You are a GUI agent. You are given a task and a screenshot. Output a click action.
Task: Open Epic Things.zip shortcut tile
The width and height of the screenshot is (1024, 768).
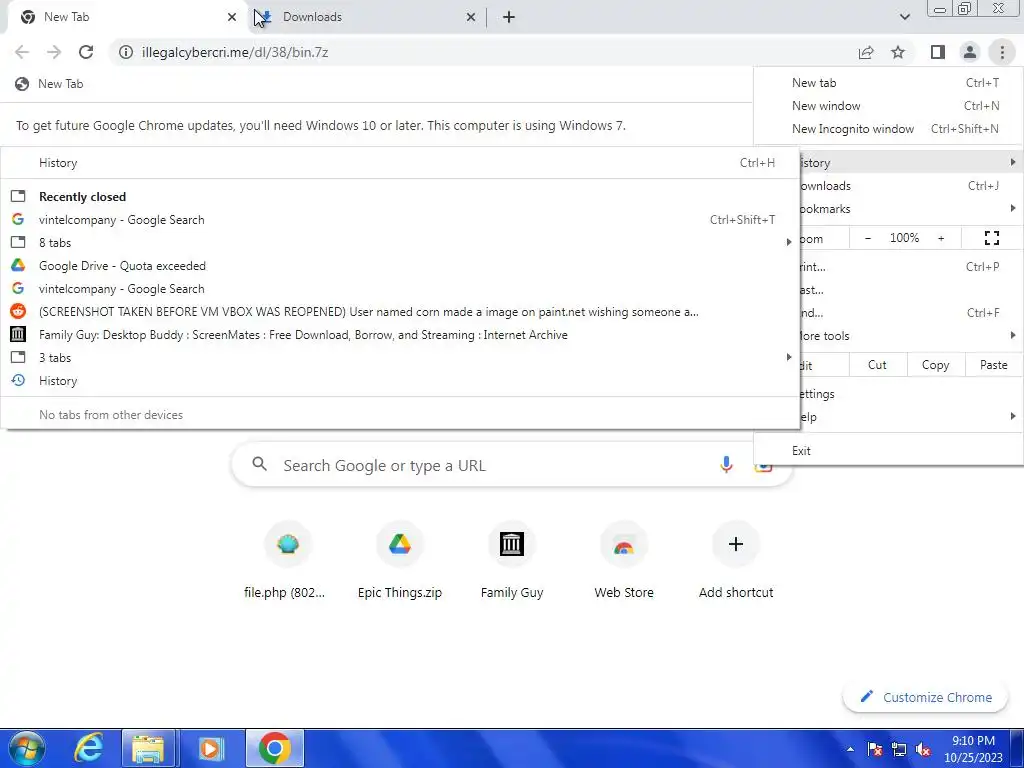coord(400,561)
